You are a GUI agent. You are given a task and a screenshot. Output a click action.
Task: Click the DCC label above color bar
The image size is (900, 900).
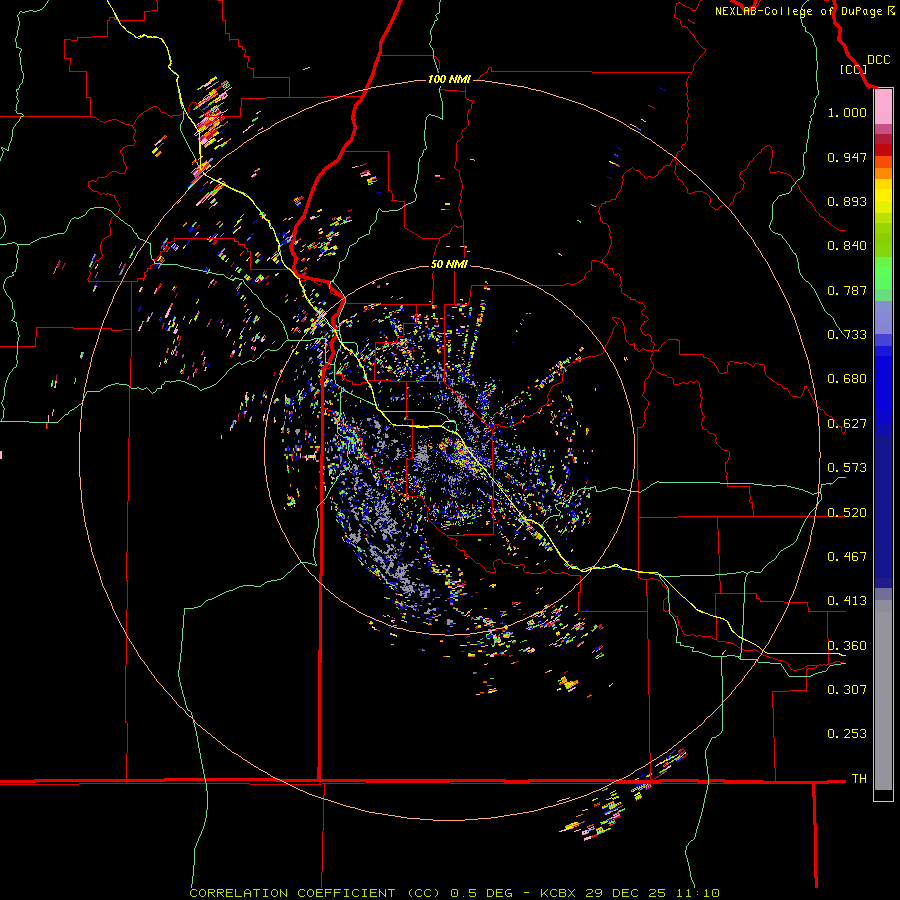pos(878,60)
